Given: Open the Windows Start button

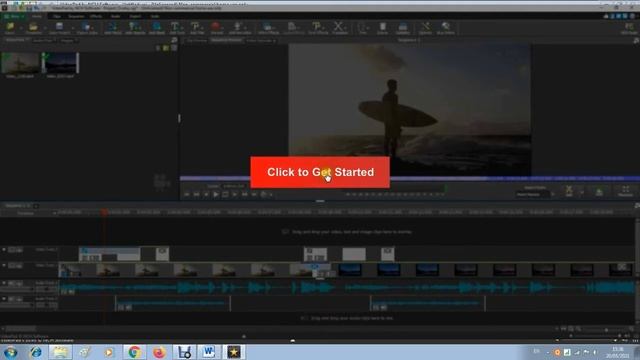Looking at the screenshot, I should pos(10,352).
